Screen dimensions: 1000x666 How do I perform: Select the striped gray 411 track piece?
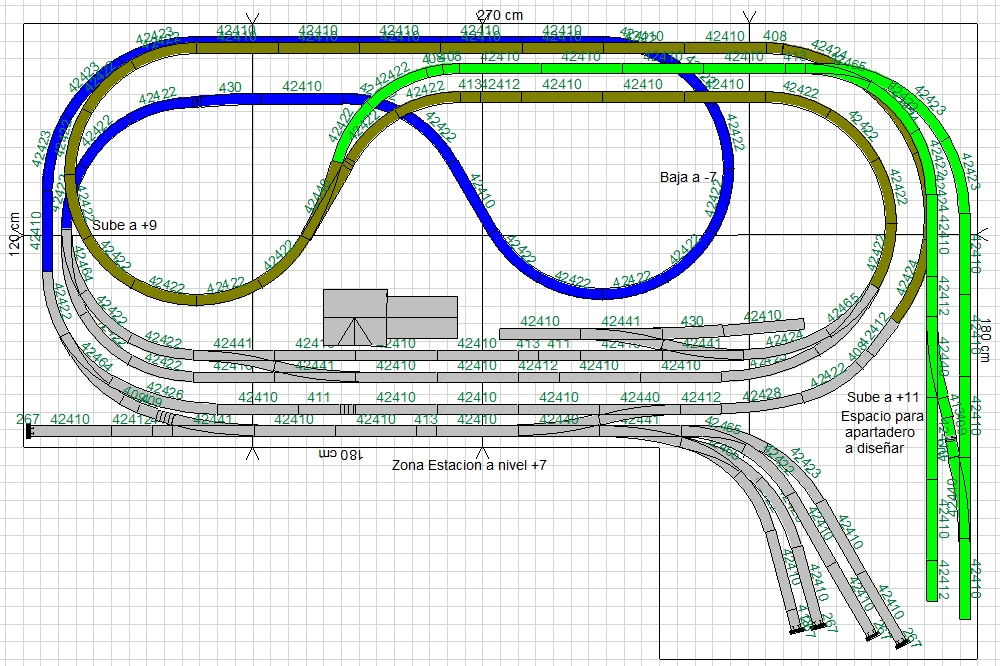pos(327,409)
